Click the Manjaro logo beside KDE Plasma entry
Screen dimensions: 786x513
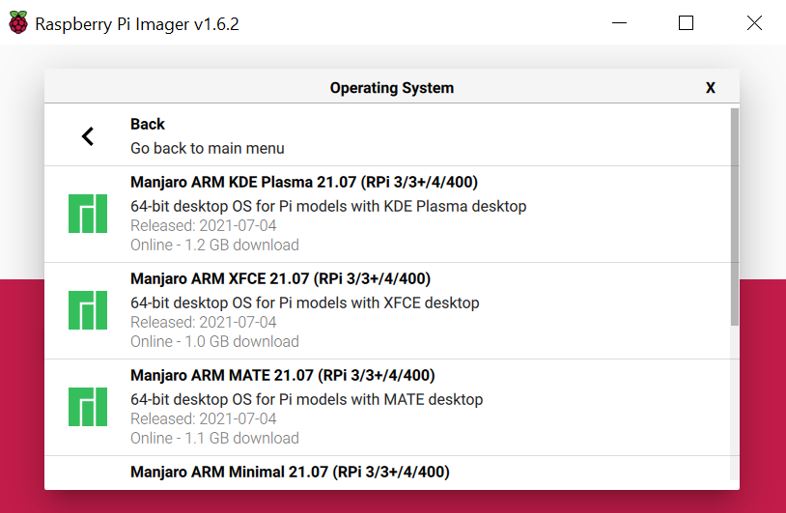pos(88,214)
